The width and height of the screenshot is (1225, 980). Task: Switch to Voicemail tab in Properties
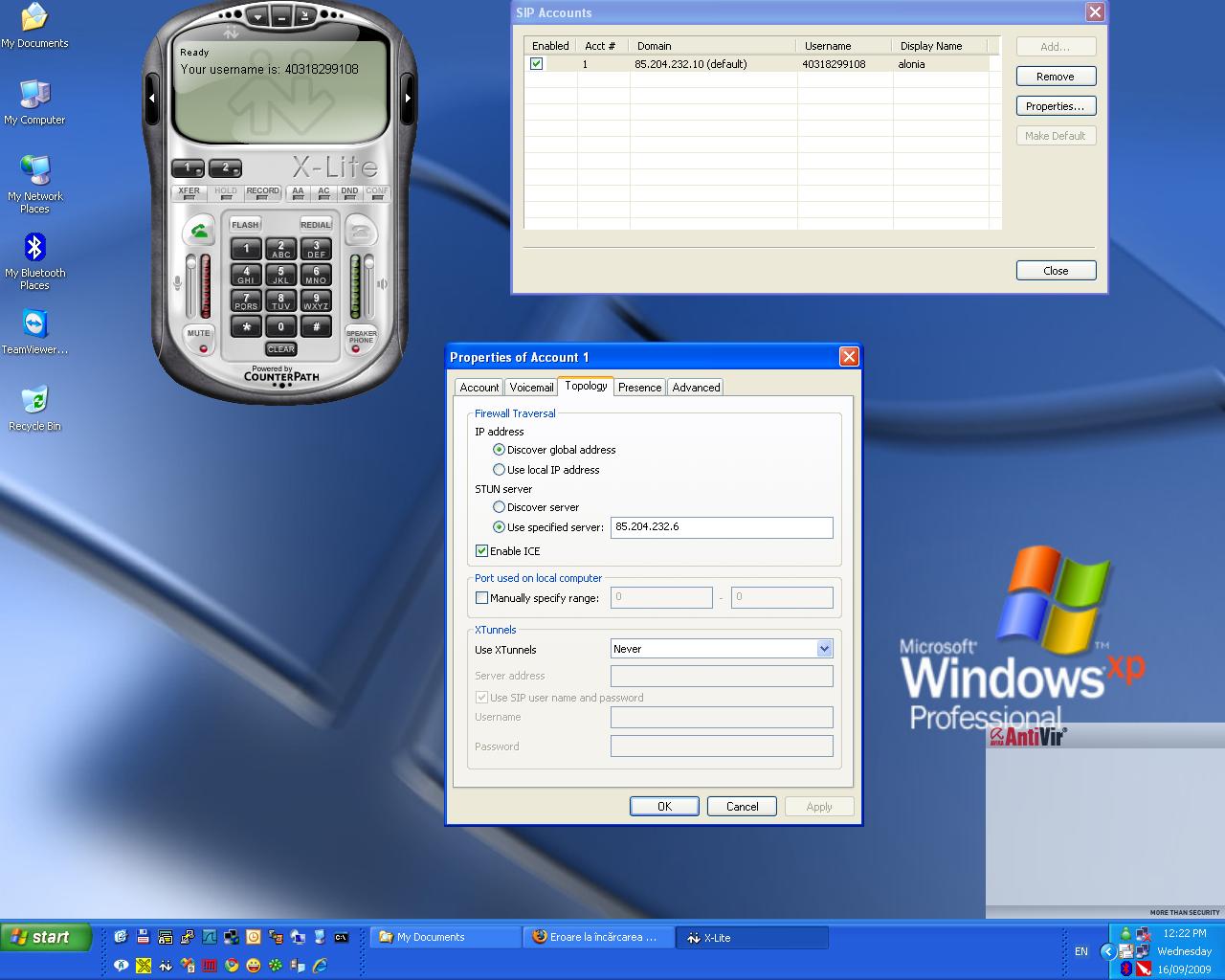point(531,388)
